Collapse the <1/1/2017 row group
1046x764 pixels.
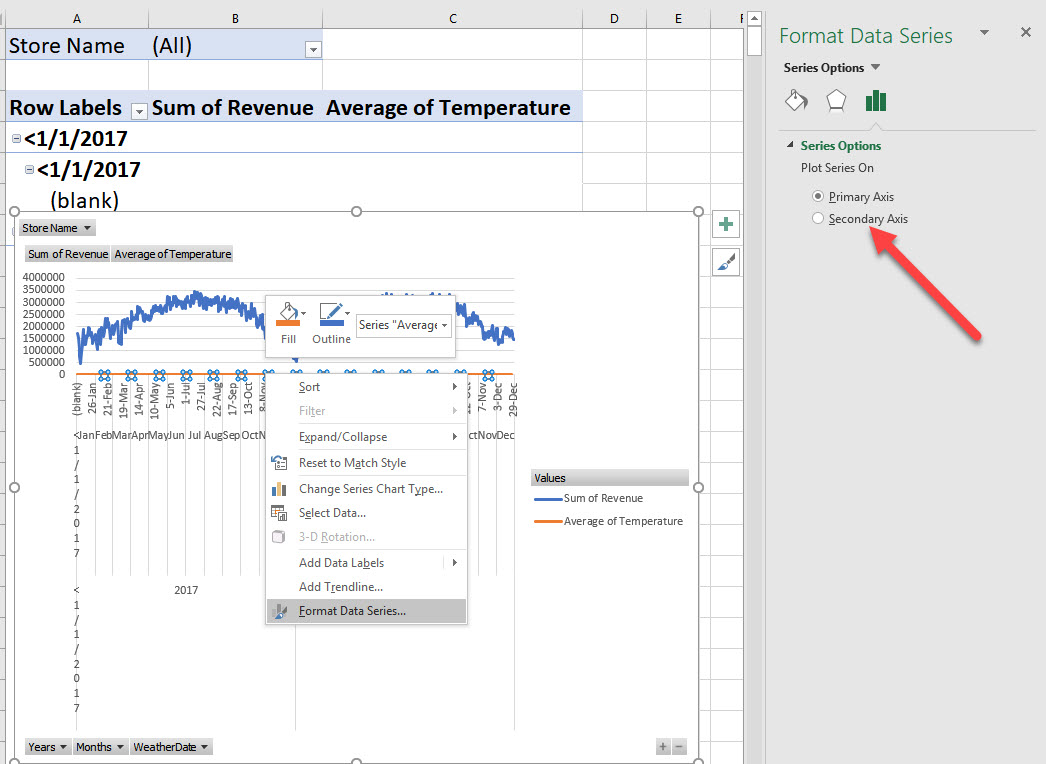(x=16, y=139)
